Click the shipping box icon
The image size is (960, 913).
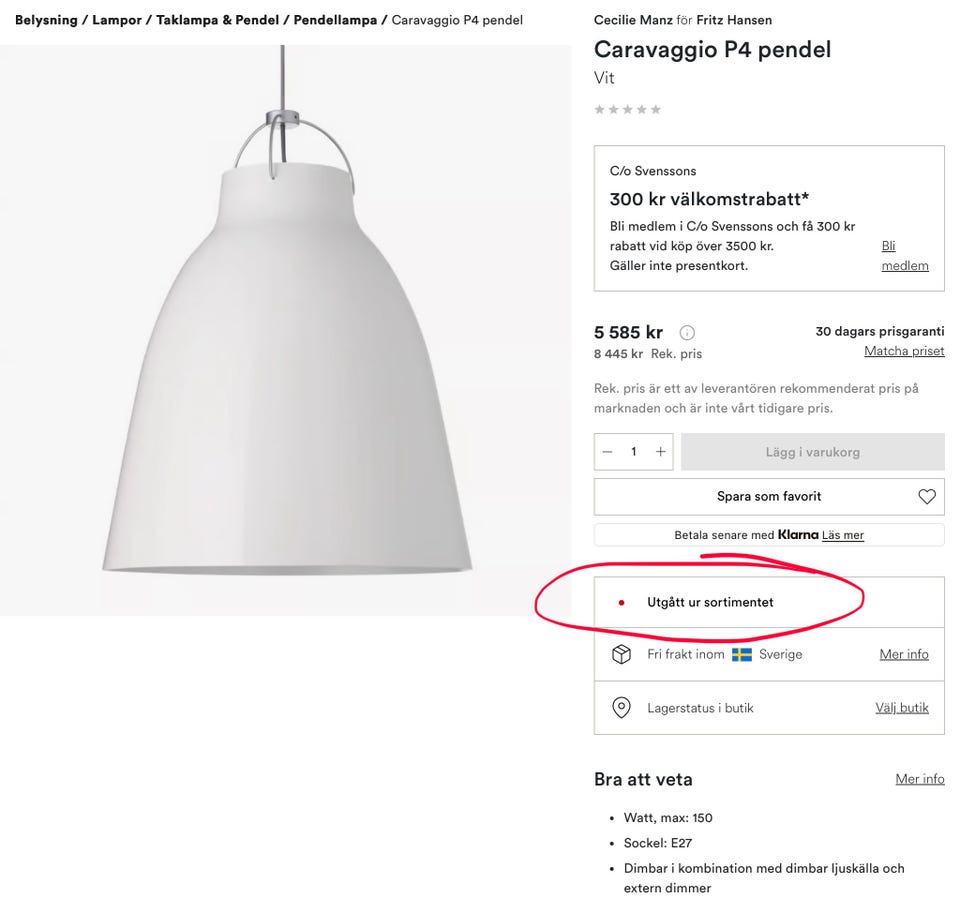click(x=621, y=654)
